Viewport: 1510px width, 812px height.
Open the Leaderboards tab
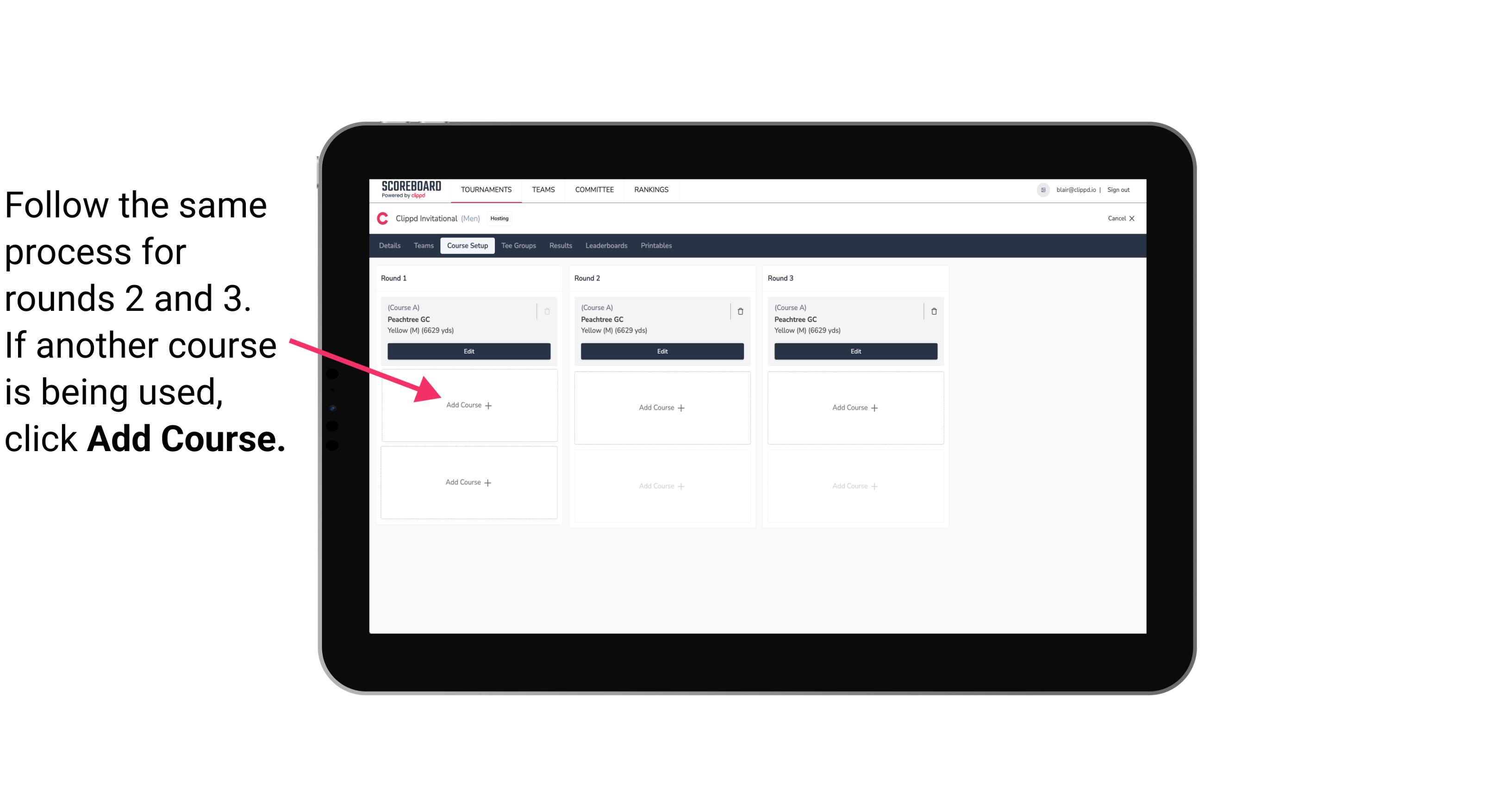point(606,245)
